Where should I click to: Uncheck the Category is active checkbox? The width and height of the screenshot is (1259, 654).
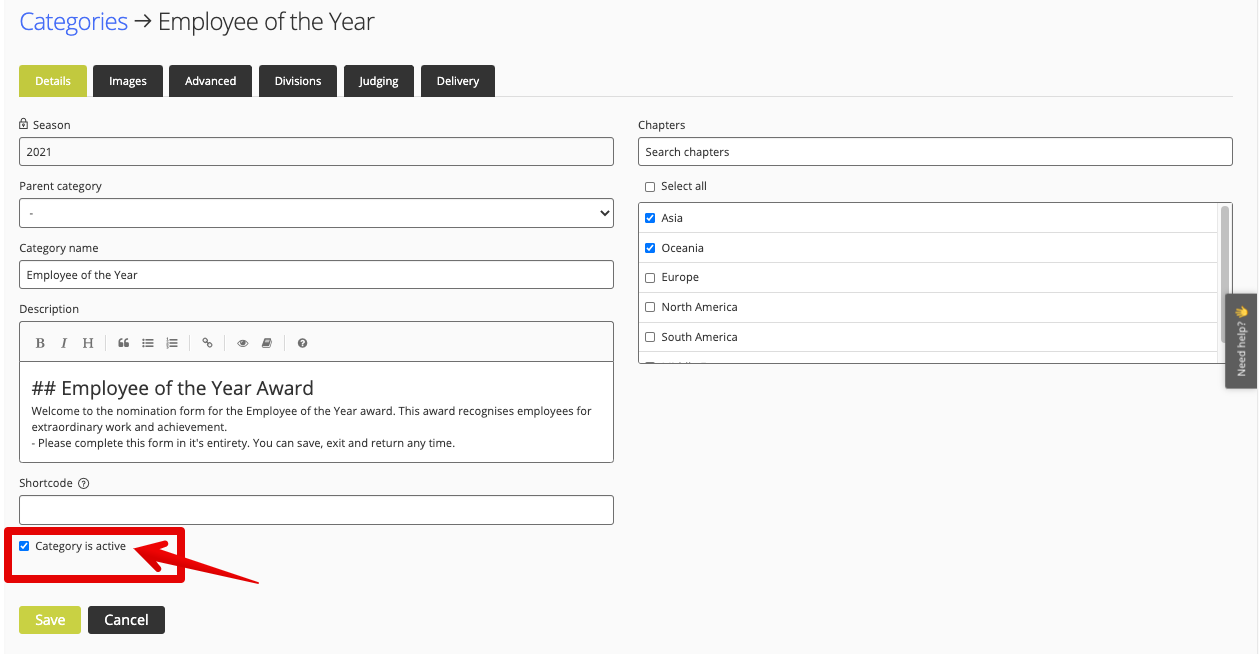click(24, 545)
